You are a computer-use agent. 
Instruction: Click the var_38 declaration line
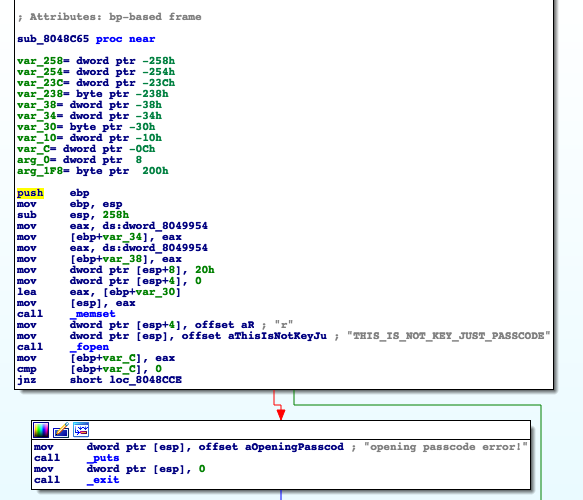(x=89, y=105)
